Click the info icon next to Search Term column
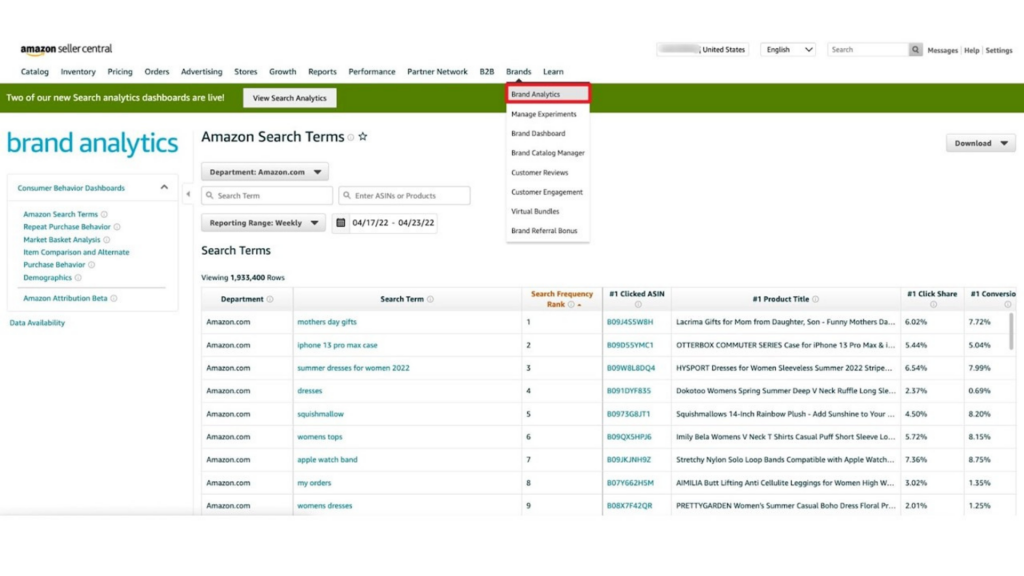This screenshot has height=576, width=1024. point(432,298)
